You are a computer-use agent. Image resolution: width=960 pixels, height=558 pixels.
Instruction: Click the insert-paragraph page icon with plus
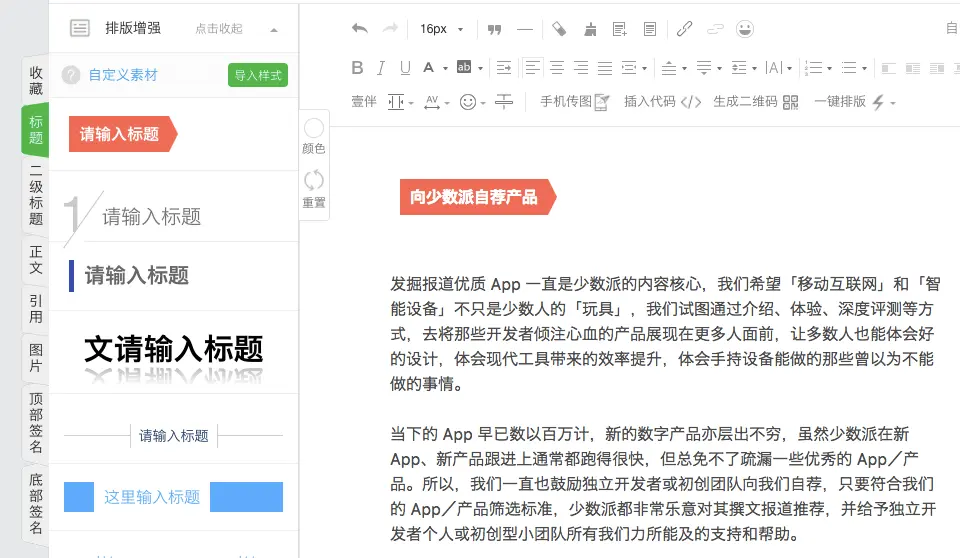pyautogui.click(x=620, y=29)
